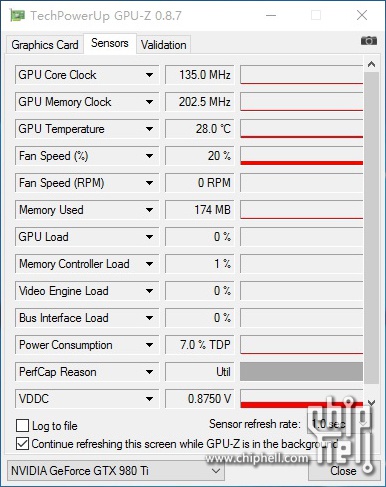Click the Close button
This screenshot has width=386, height=487.
pyautogui.click(x=344, y=471)
